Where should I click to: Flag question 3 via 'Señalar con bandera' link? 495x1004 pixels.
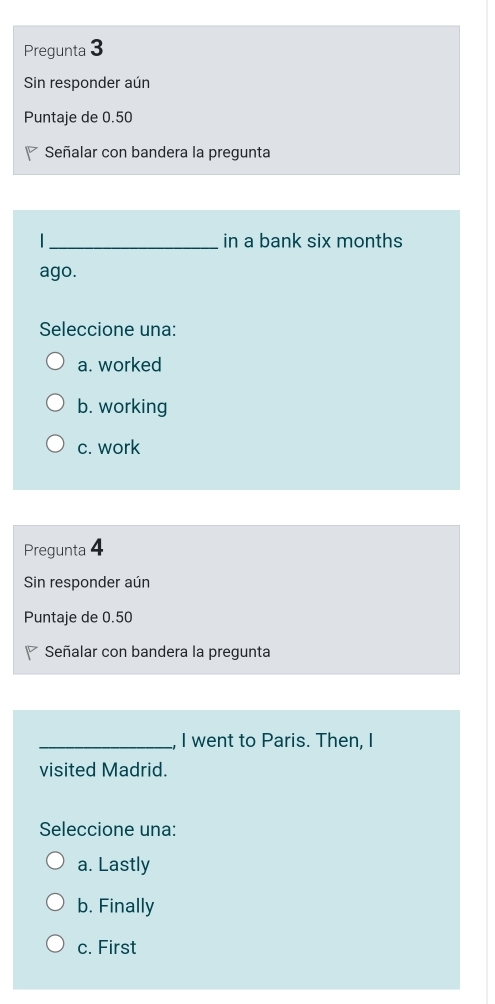click(x=158, y=153)
